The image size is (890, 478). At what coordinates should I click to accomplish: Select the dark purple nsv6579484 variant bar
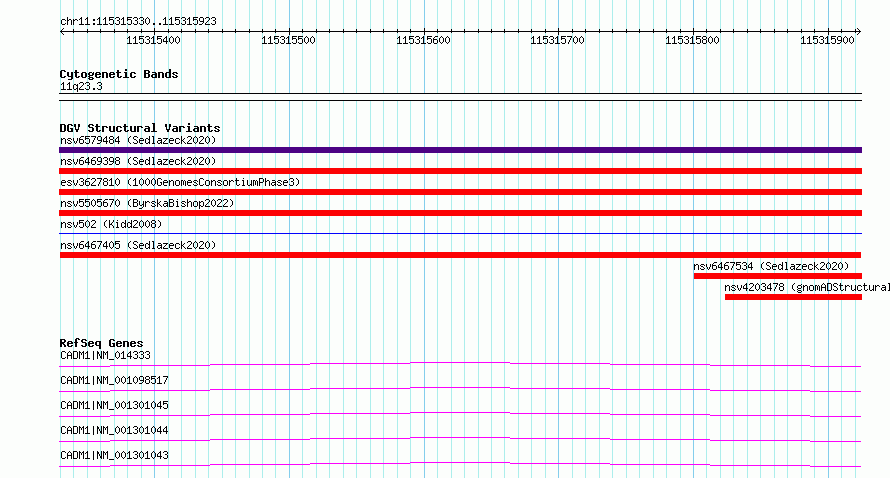point(460,150)
